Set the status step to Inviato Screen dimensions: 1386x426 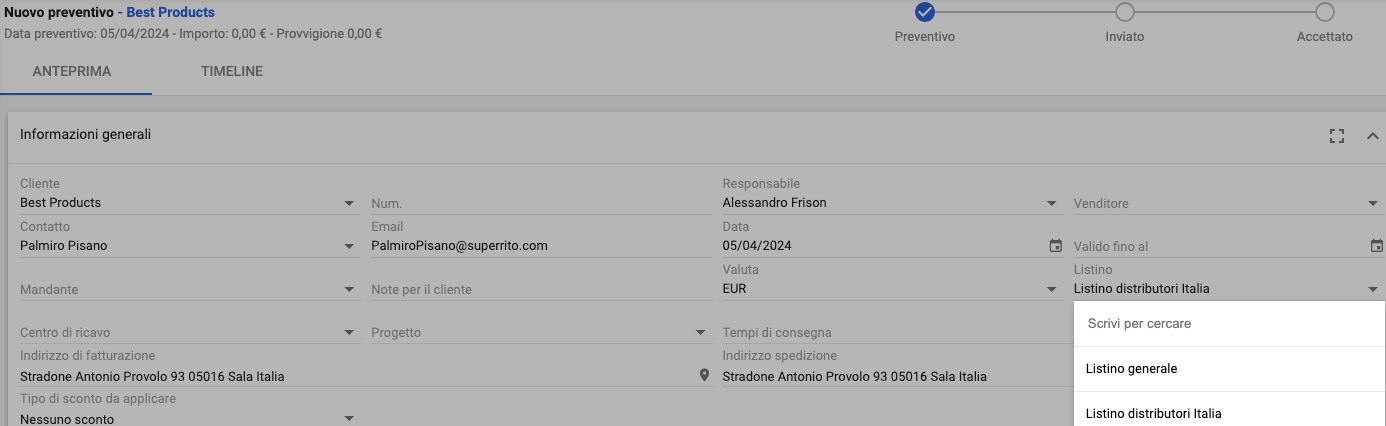pyautogui.click(x=1125, y=12)
